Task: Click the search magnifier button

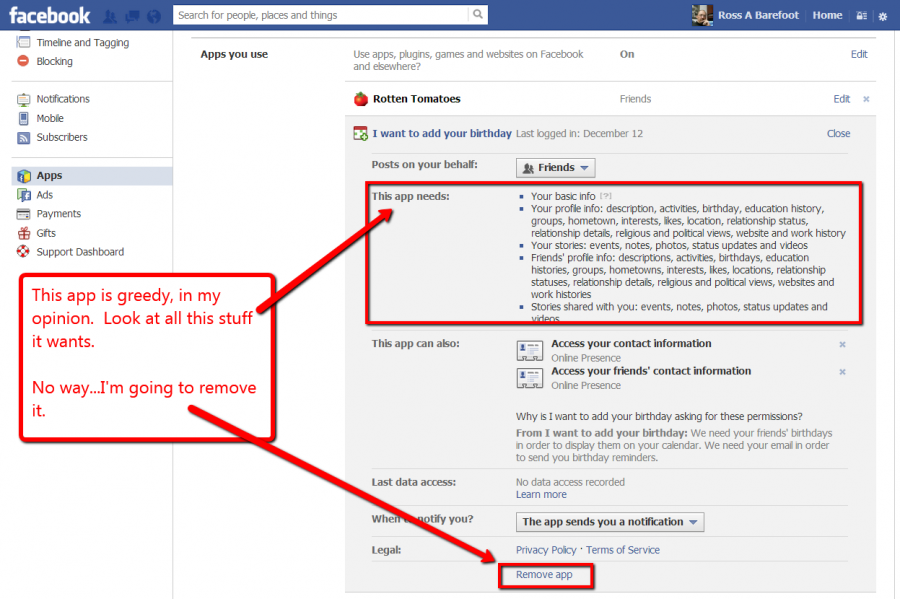Action: click(478, 15)
